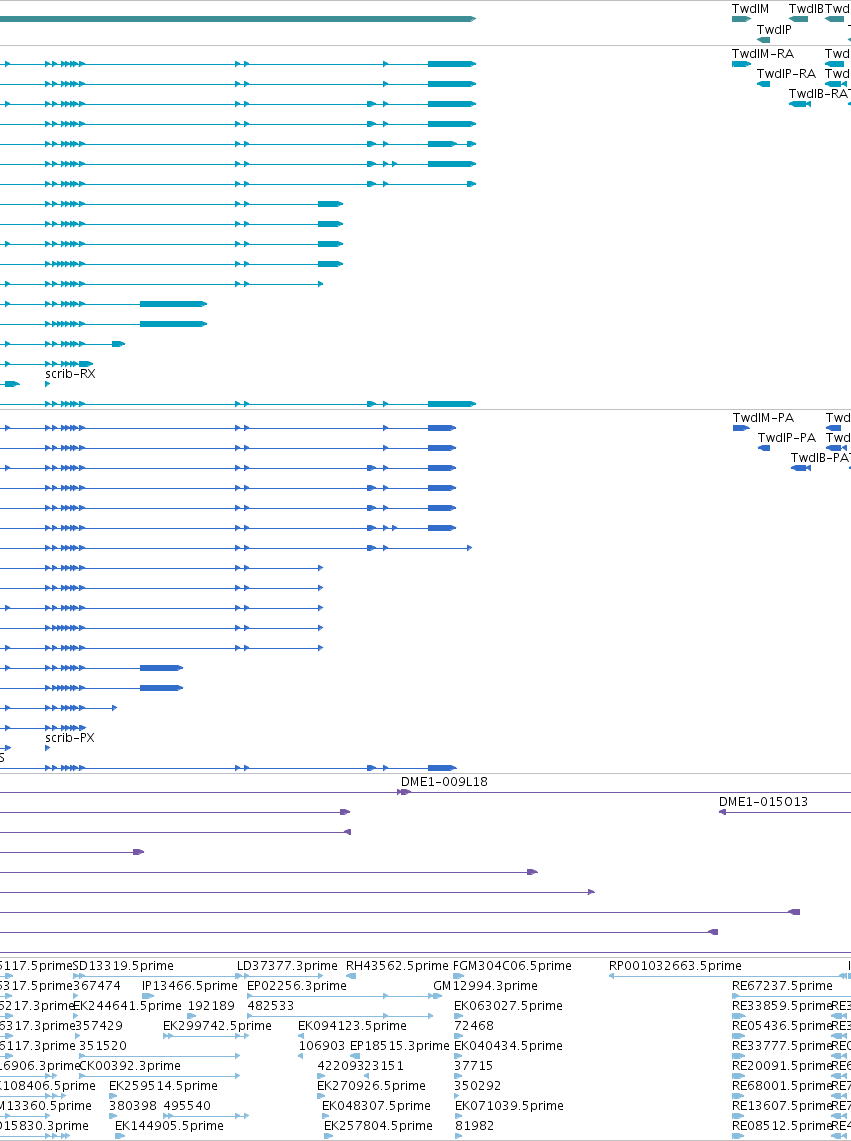Select the RE67237.5prime EST label

point(782,985)
